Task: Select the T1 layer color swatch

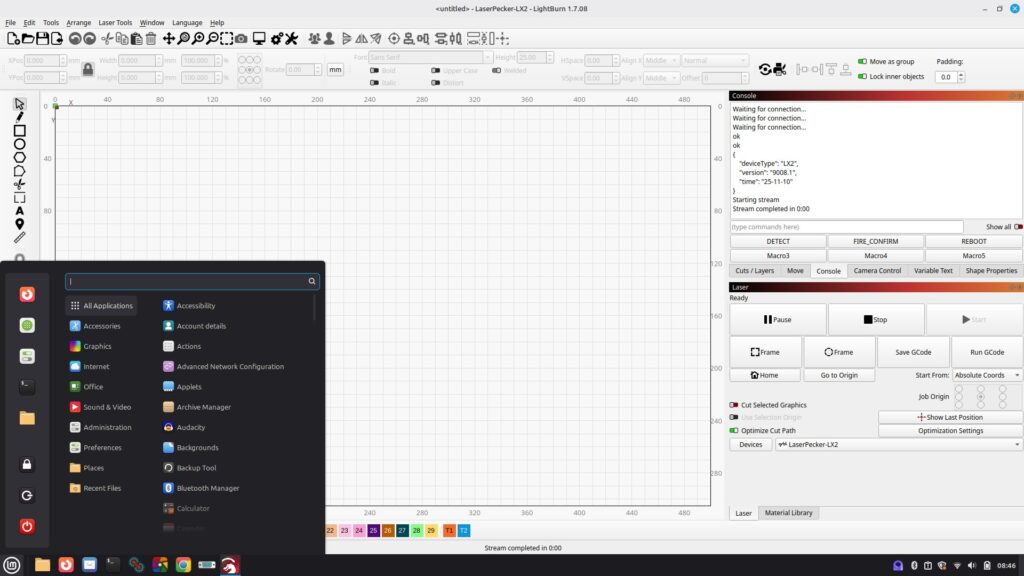Action: [x=449, y=530]
